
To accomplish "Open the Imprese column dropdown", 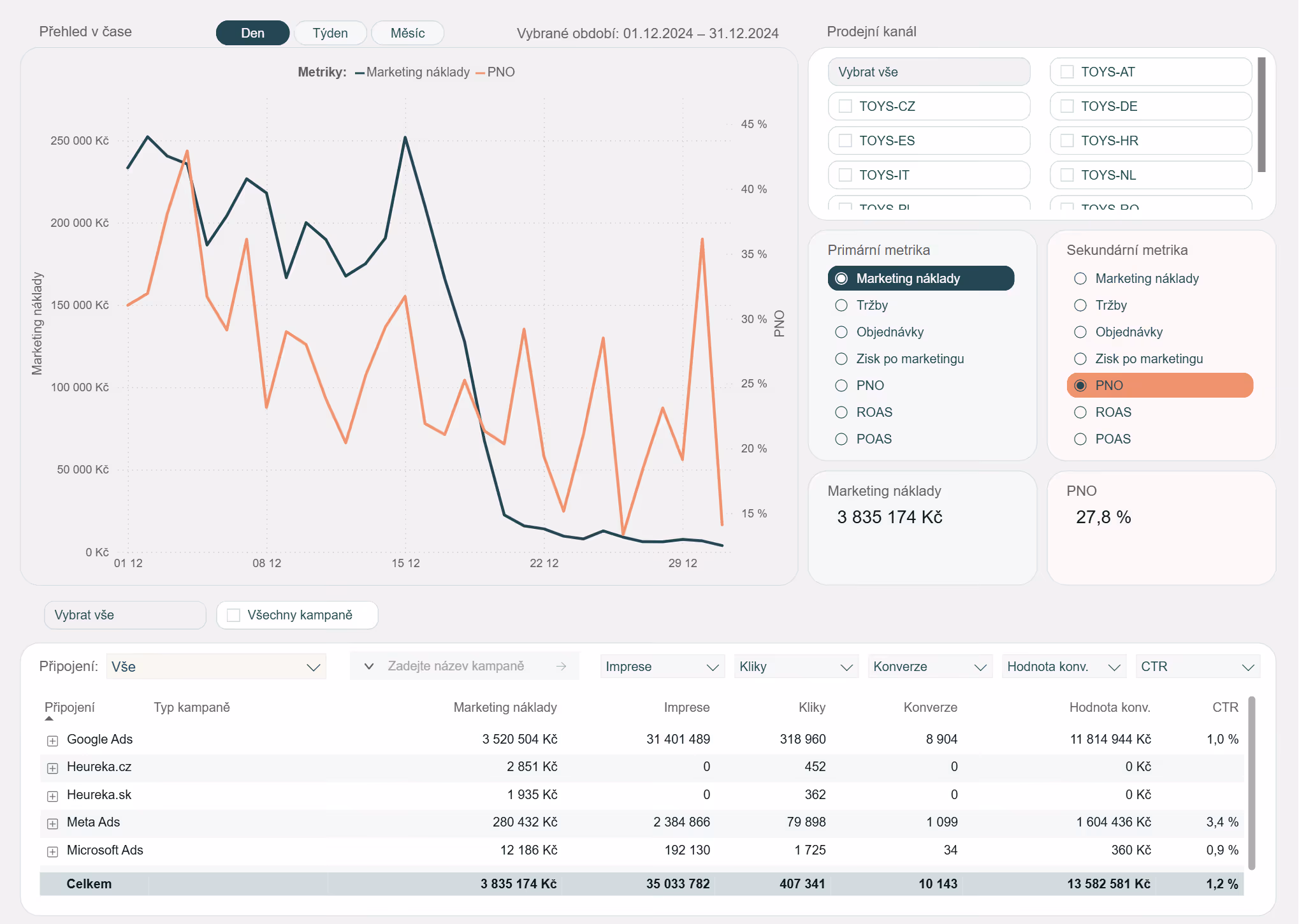I will [x=662, y=667].
